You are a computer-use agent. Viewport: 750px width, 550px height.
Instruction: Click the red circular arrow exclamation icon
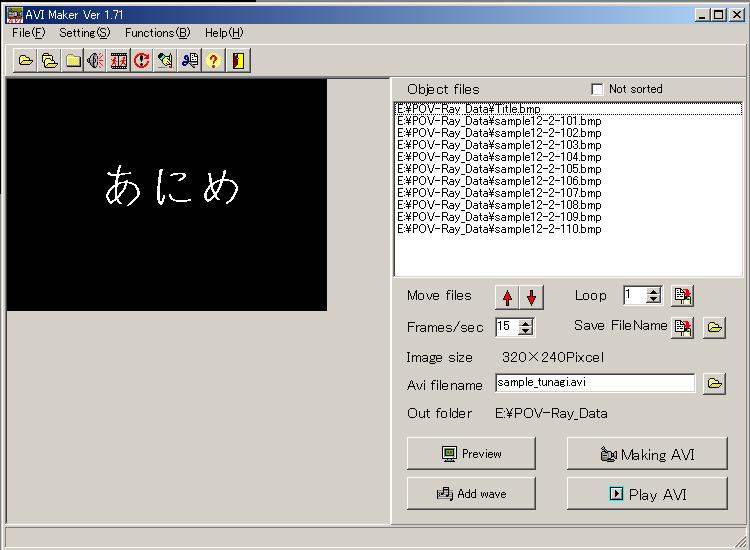[x=142, y=61]
